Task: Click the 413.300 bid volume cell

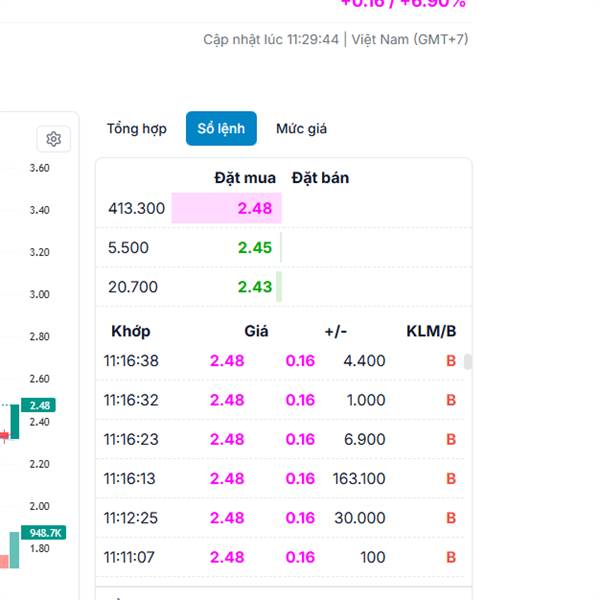Action: pyautogui.click(x=136, y=209)
